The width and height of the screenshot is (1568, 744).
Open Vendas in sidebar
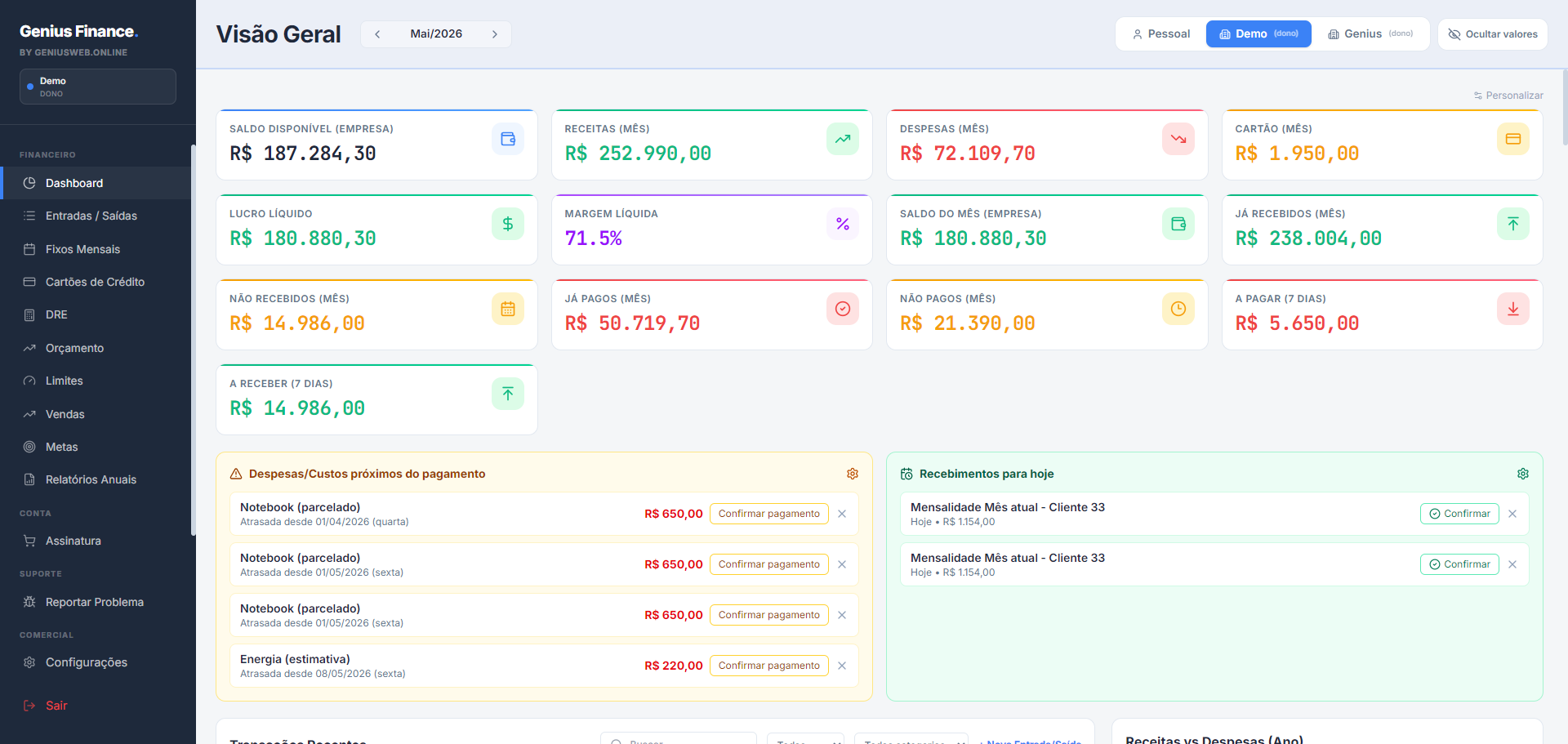click(x=96, y=414)
